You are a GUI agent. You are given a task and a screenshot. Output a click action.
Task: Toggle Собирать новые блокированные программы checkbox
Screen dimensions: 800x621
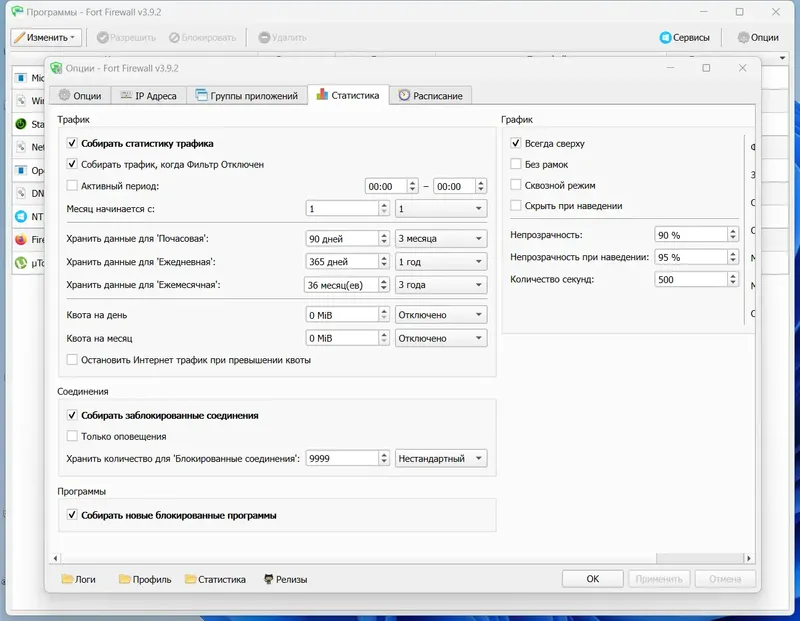pos(72,515)
